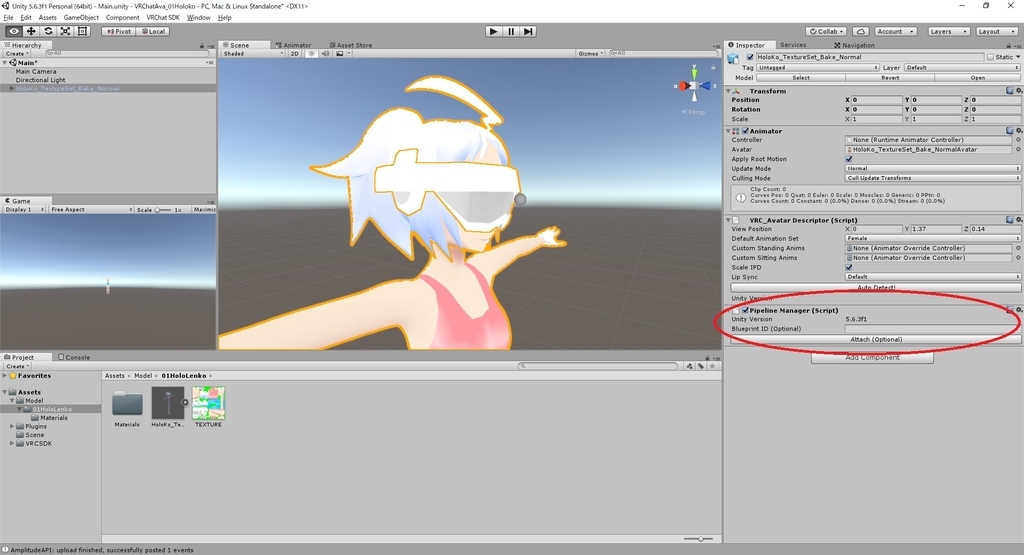Open the Display 1 dropdown in Game view
The height and width of the screenshot is (555, 1024).
coord(24,210)
